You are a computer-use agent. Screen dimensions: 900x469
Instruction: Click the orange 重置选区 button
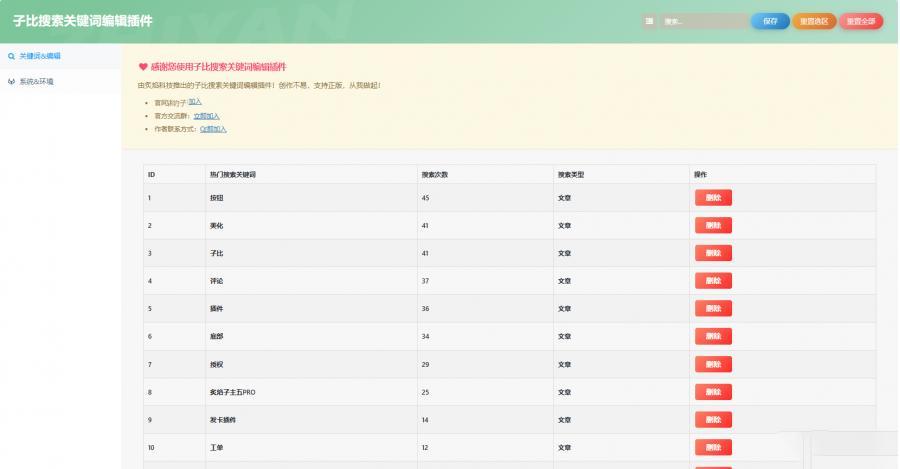814,21
